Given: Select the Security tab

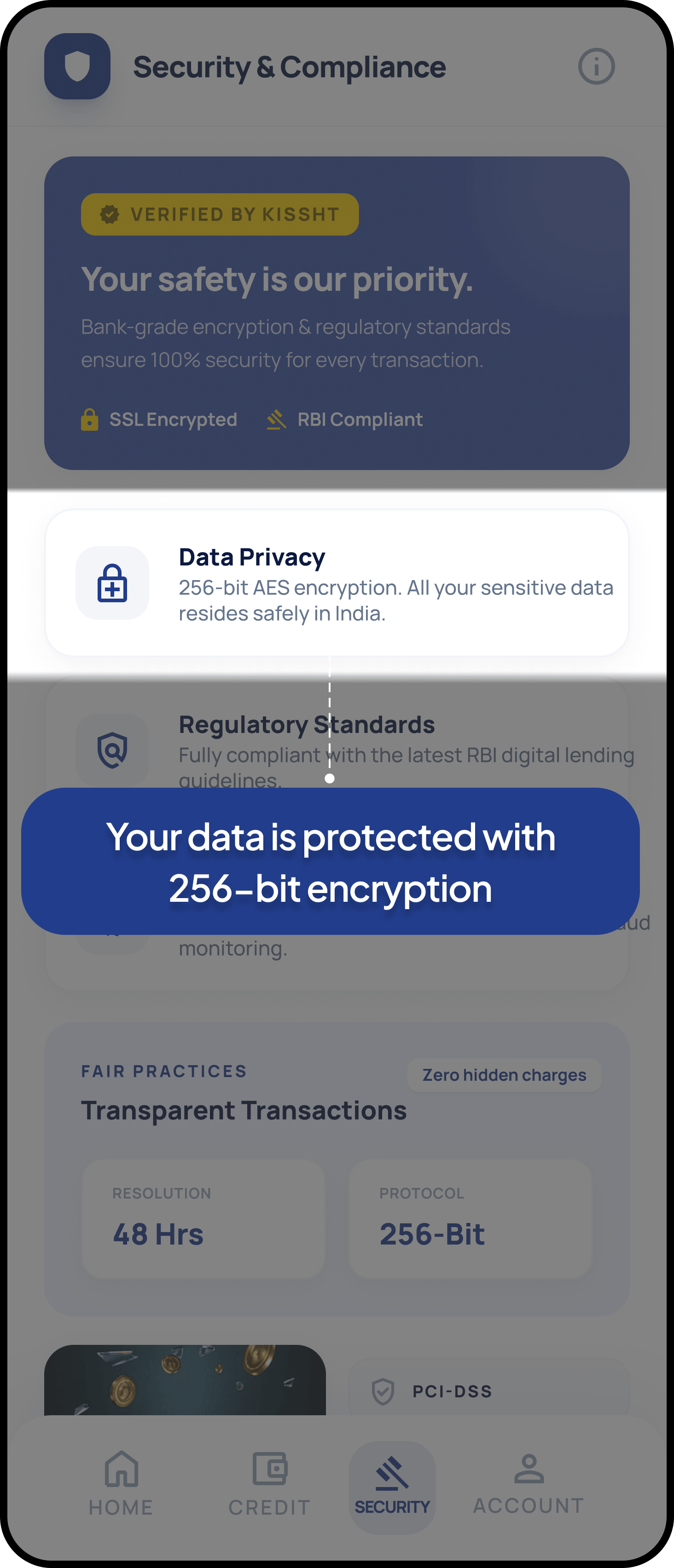Looking at the screenshot, I should click(392, 1485).
